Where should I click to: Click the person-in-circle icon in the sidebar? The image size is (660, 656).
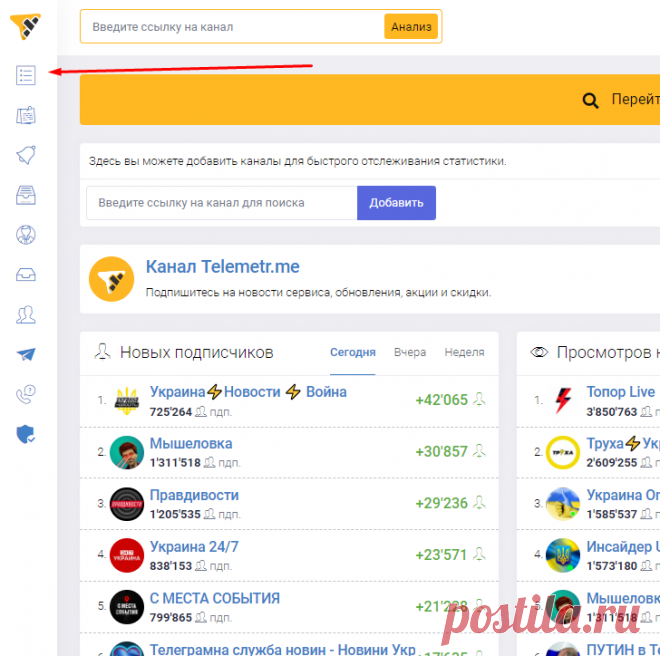[x=26, y=235]
